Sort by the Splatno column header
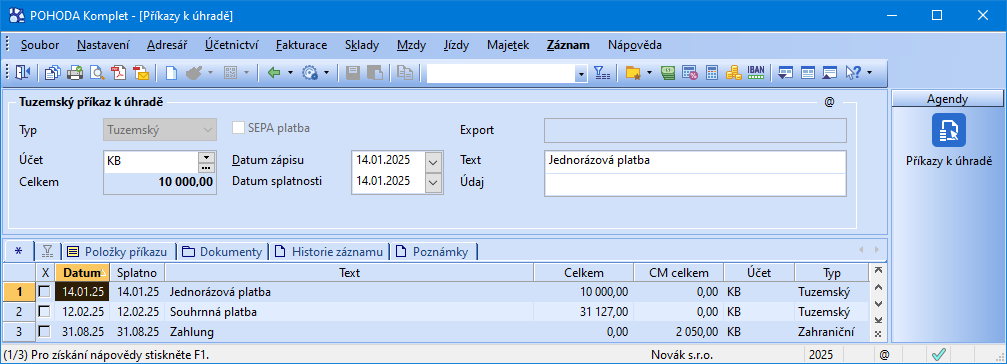1007x364 pixels. pos(137,272)
